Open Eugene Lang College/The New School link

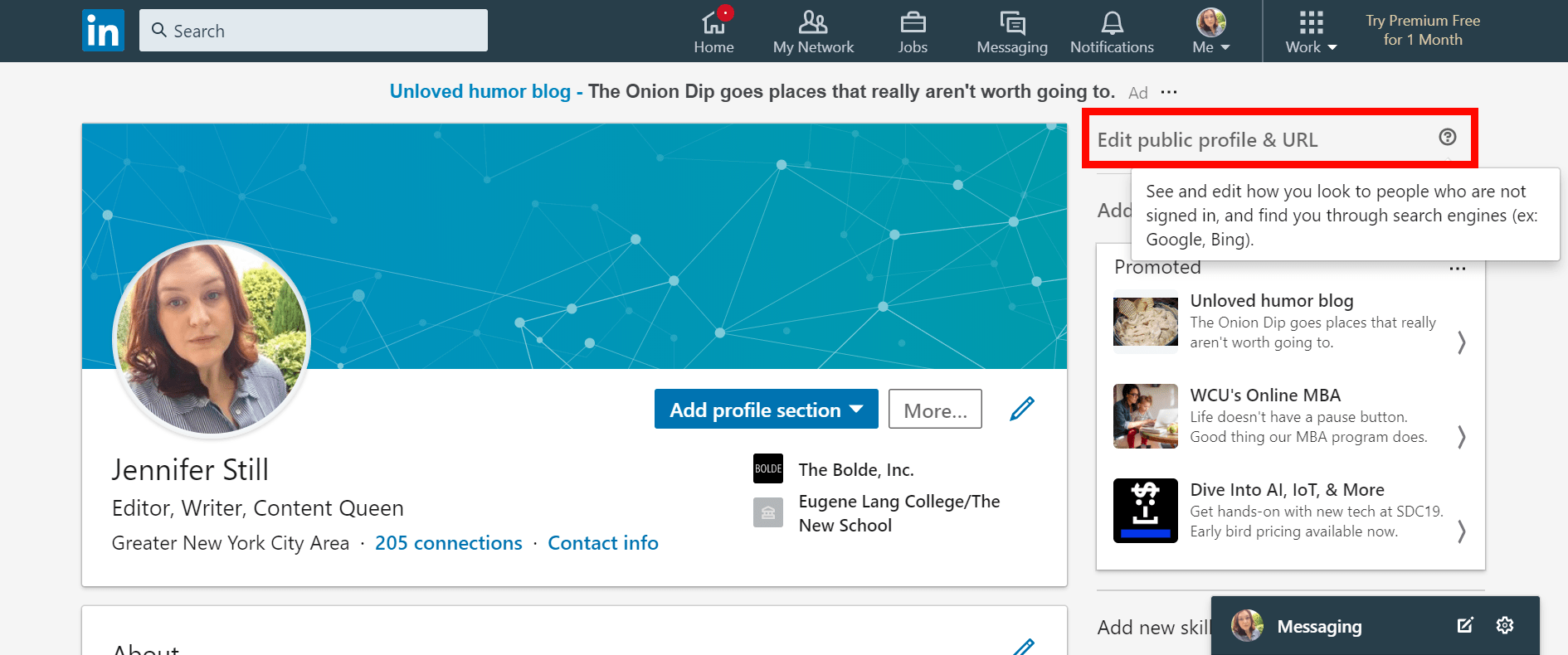[x=899, y=513]
